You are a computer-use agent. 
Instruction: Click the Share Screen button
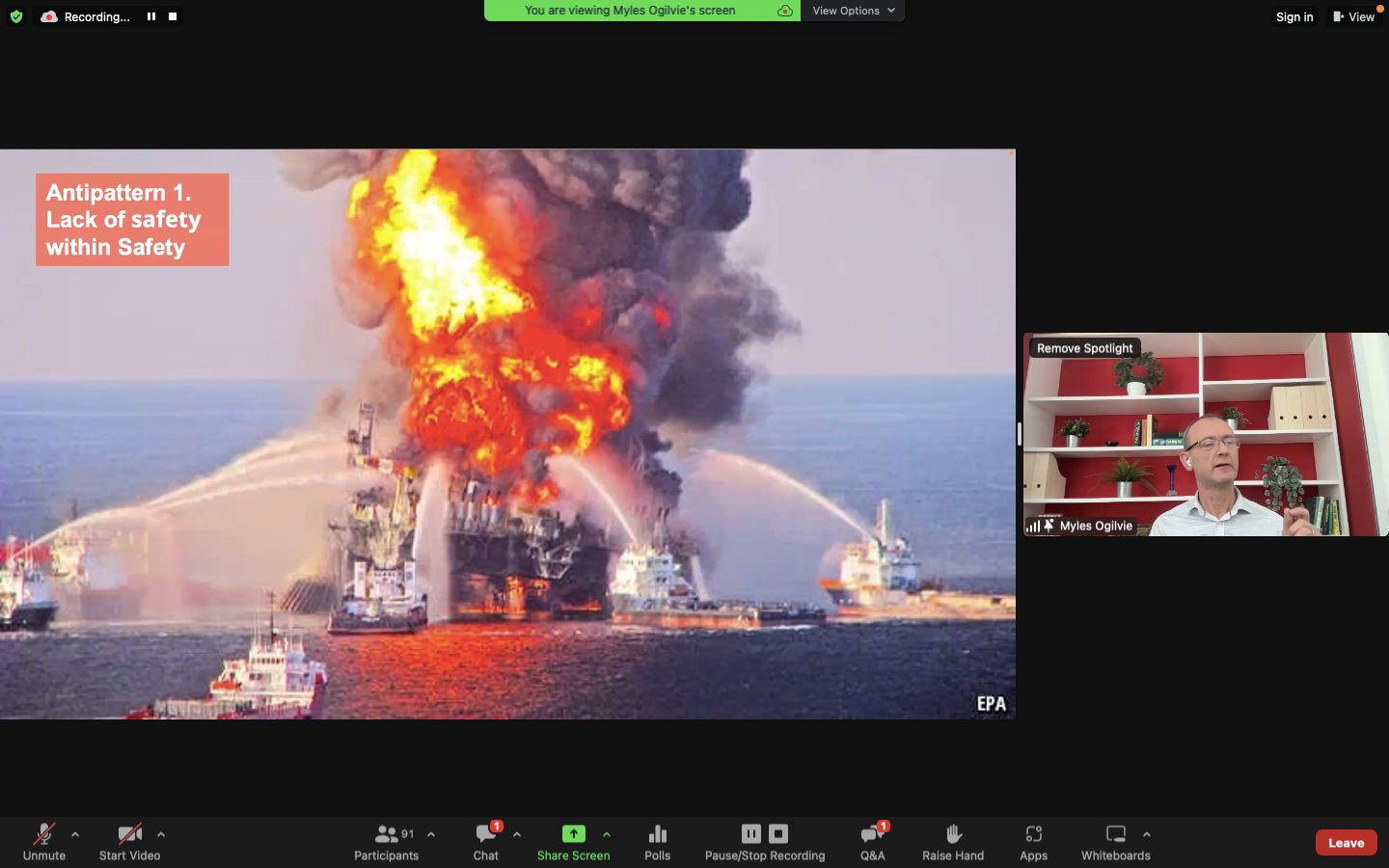(573, 842)
